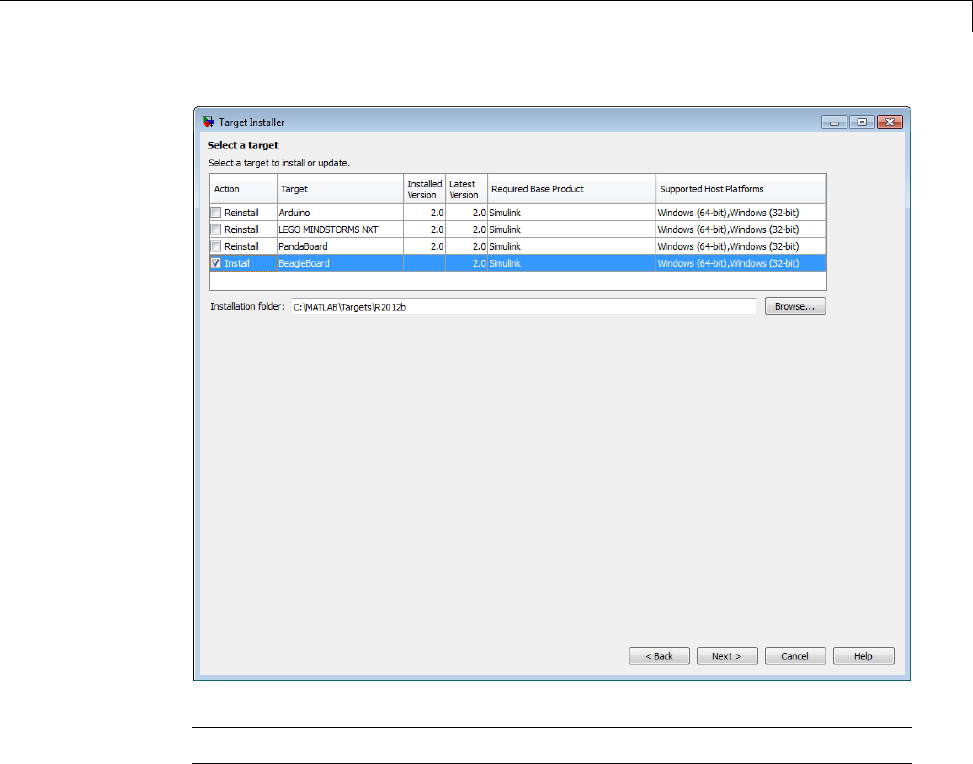Check the PandaBoard Reinstall checkbox
973x764 pixels.
[x=216, y=246]
